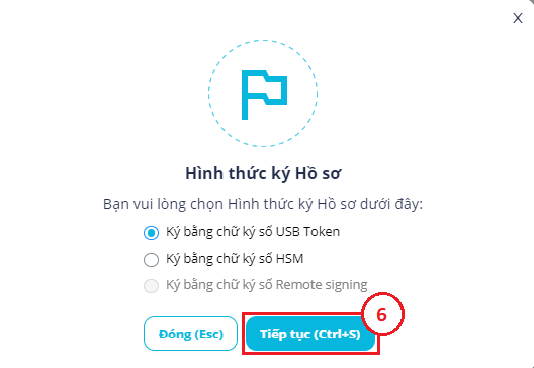534x368 pixels.
Task: Click the 'Ký bằng chữ ký số HSM' label
Action: coord(234,259)
